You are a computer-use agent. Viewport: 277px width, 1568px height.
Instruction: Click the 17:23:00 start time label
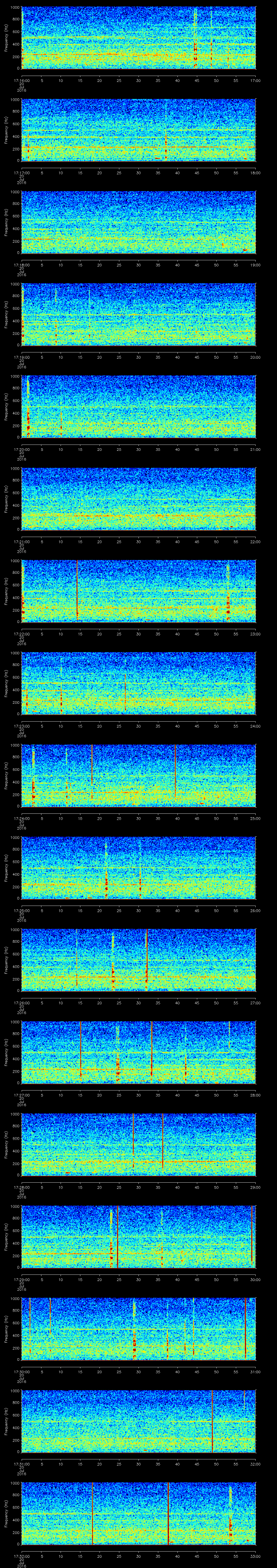(21, 726)
